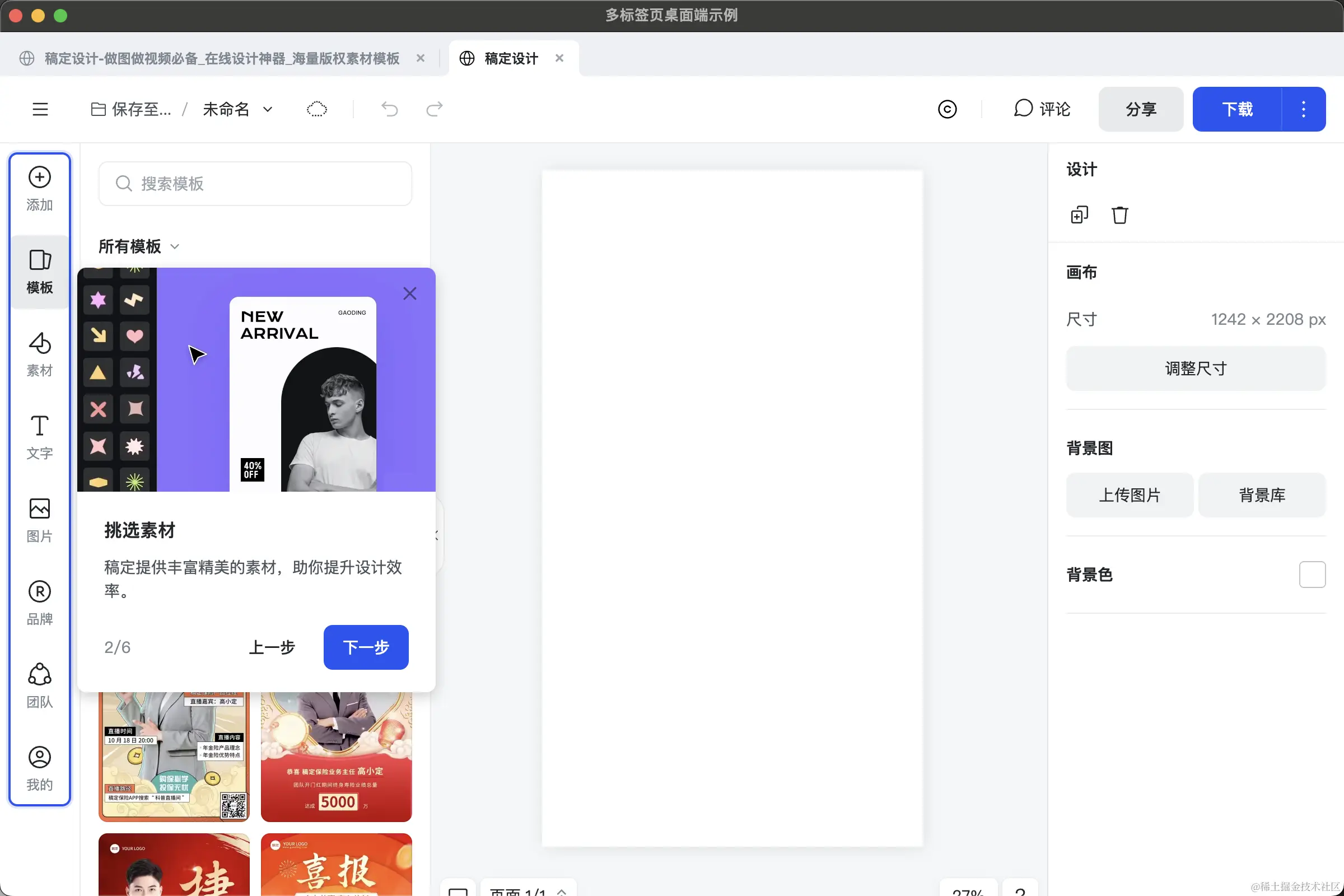Open the 我的 account section

point(39,768)
